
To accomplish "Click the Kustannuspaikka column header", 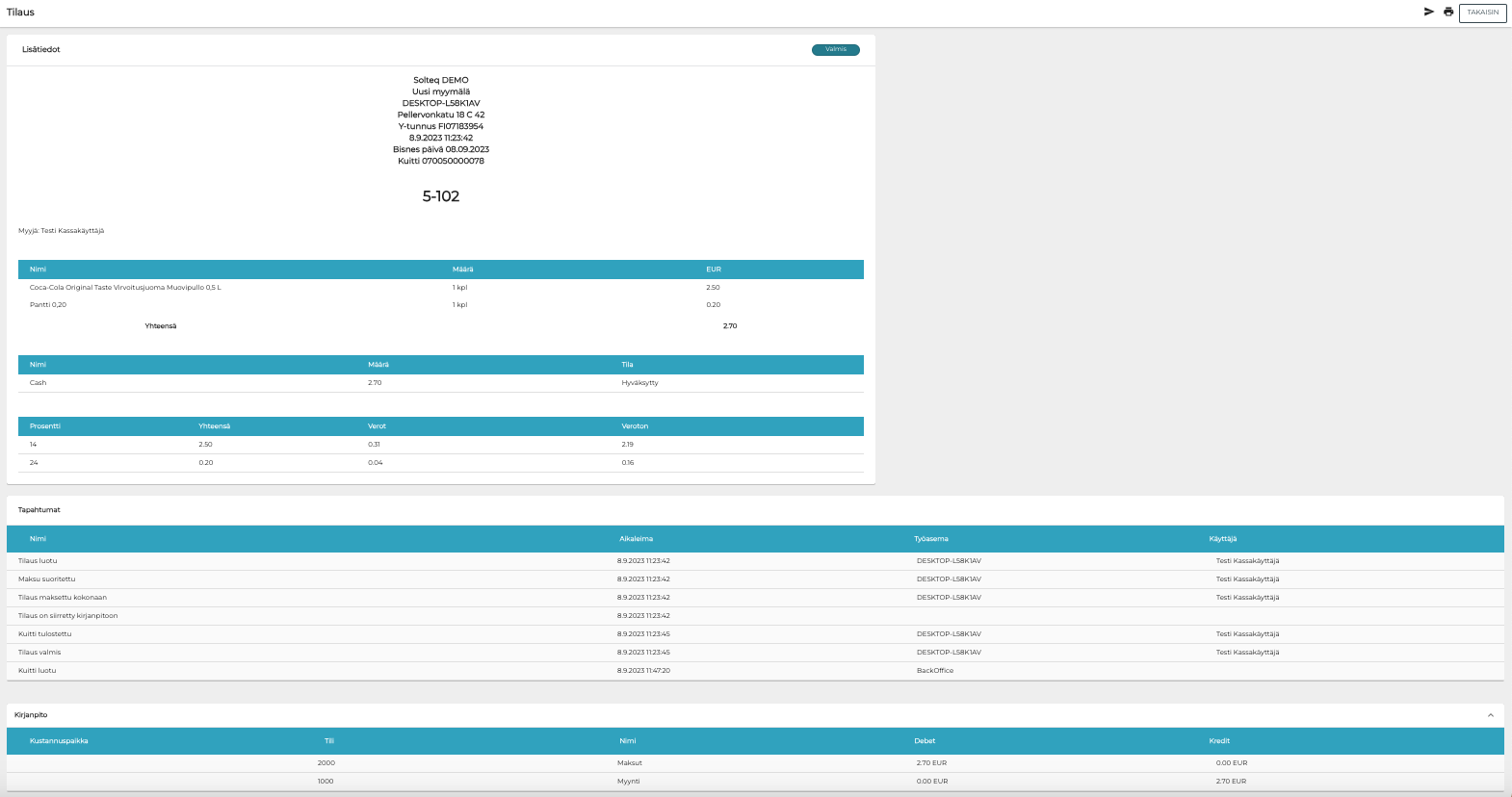I will 59,741.
